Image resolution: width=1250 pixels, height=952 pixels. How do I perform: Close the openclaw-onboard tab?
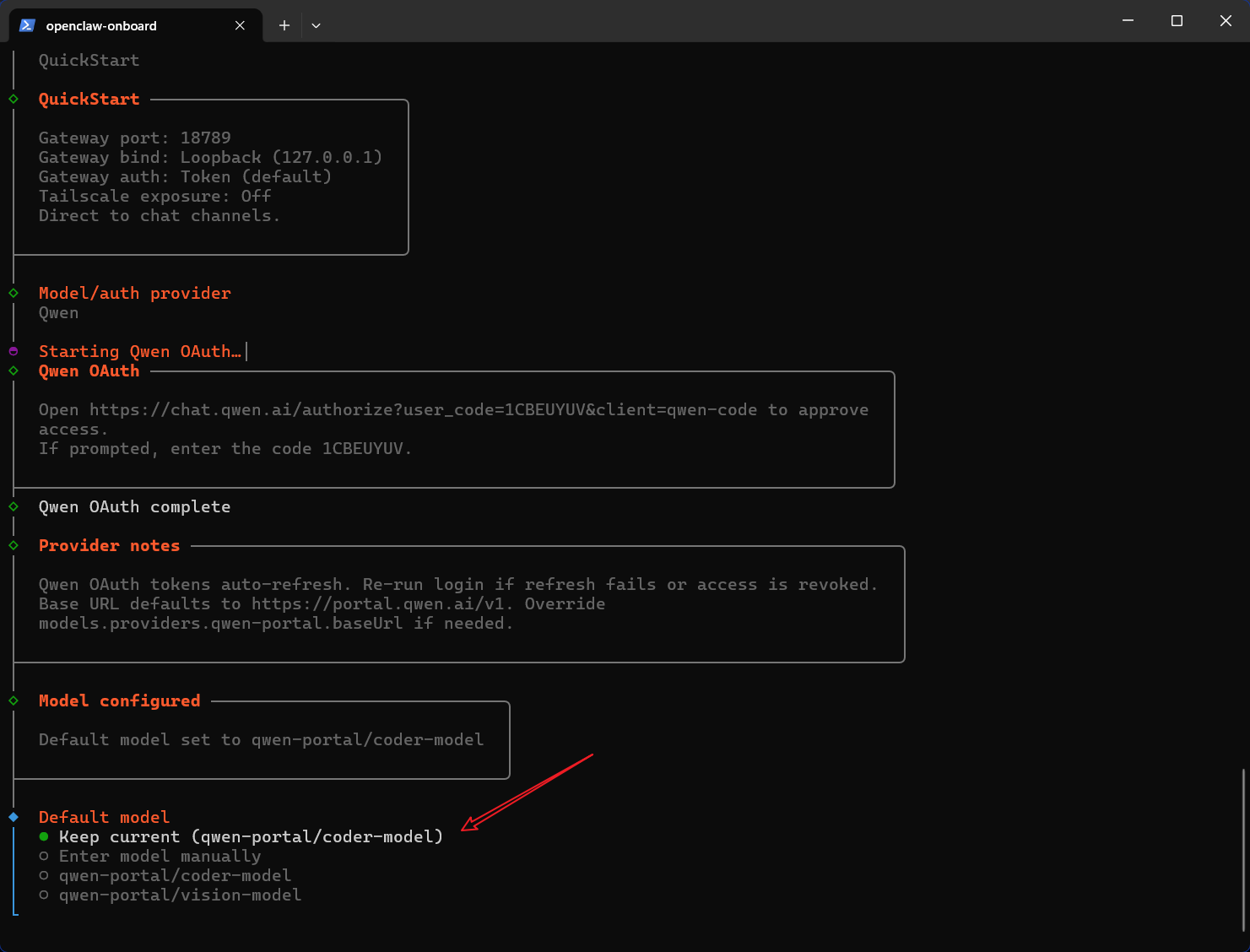pos(240,25)
